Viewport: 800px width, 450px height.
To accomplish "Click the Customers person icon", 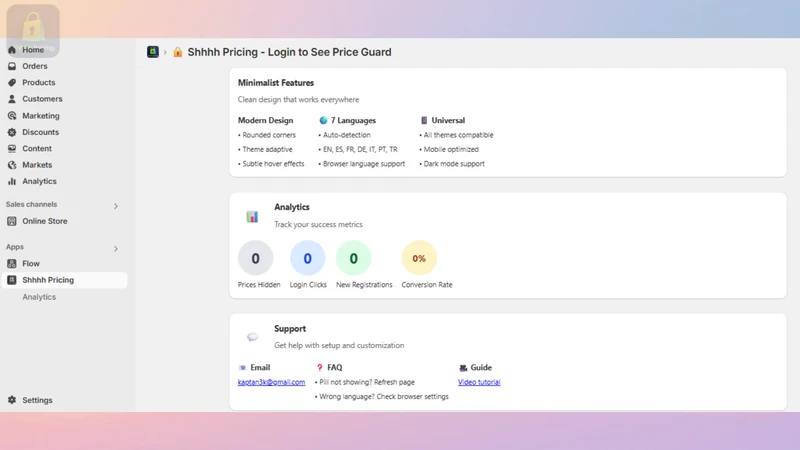I will pyautogui.click(x=12, y=99).
